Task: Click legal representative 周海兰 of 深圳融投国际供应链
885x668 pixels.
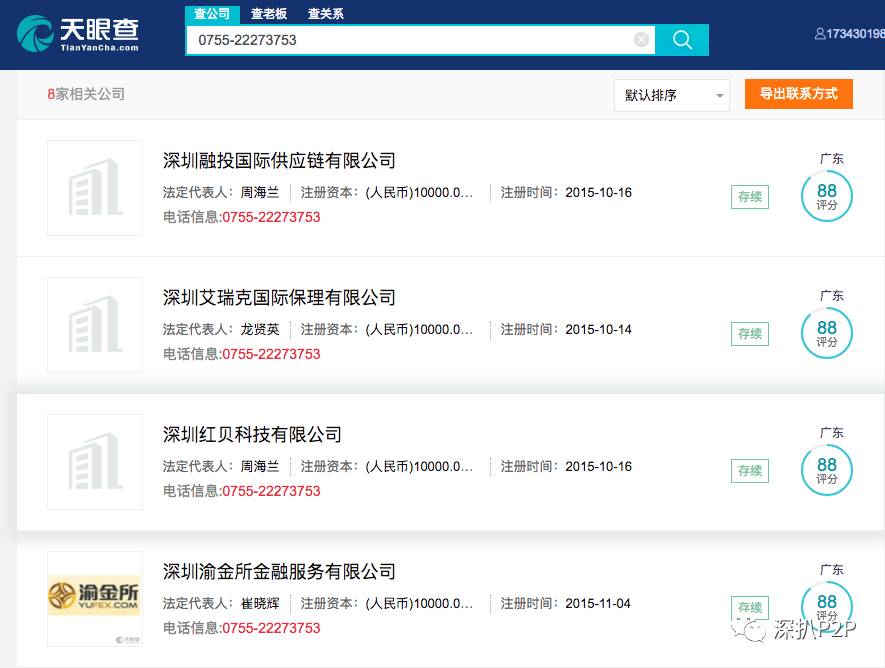Action: click(x=260, y=193)
